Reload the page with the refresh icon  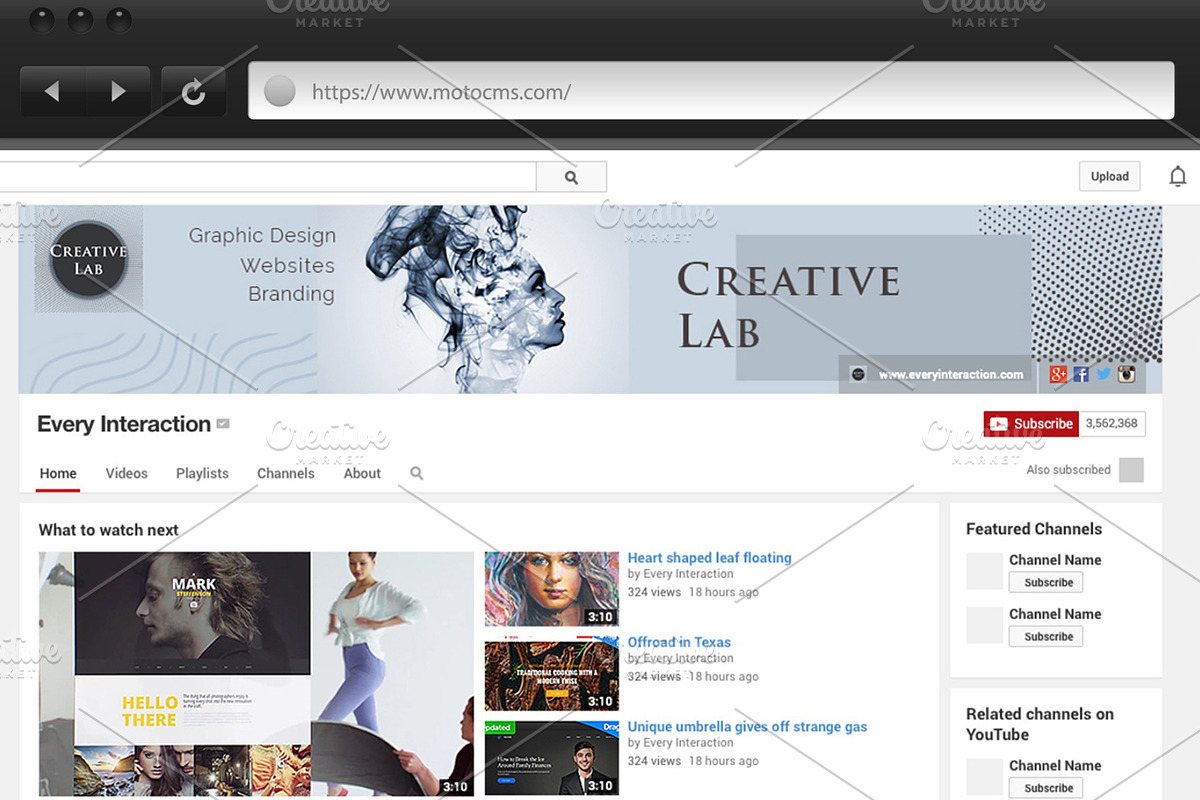[x=193, y=92]
